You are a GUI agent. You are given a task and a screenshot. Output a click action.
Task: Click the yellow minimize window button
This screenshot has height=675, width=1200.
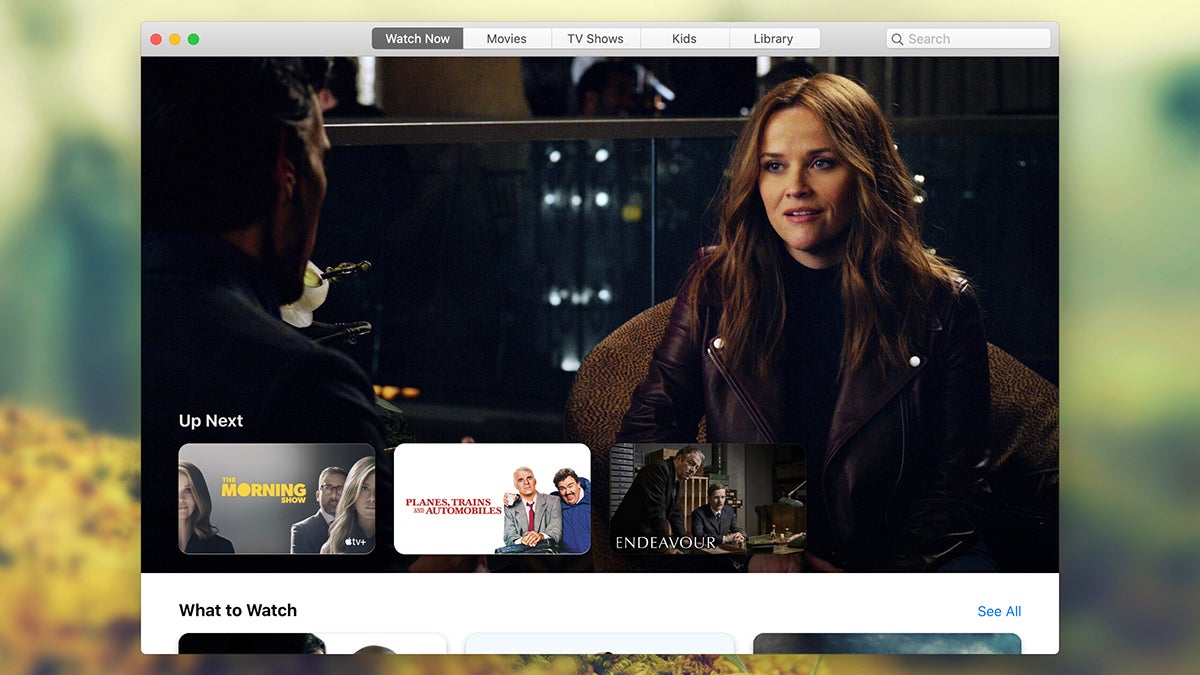(174, 38)
